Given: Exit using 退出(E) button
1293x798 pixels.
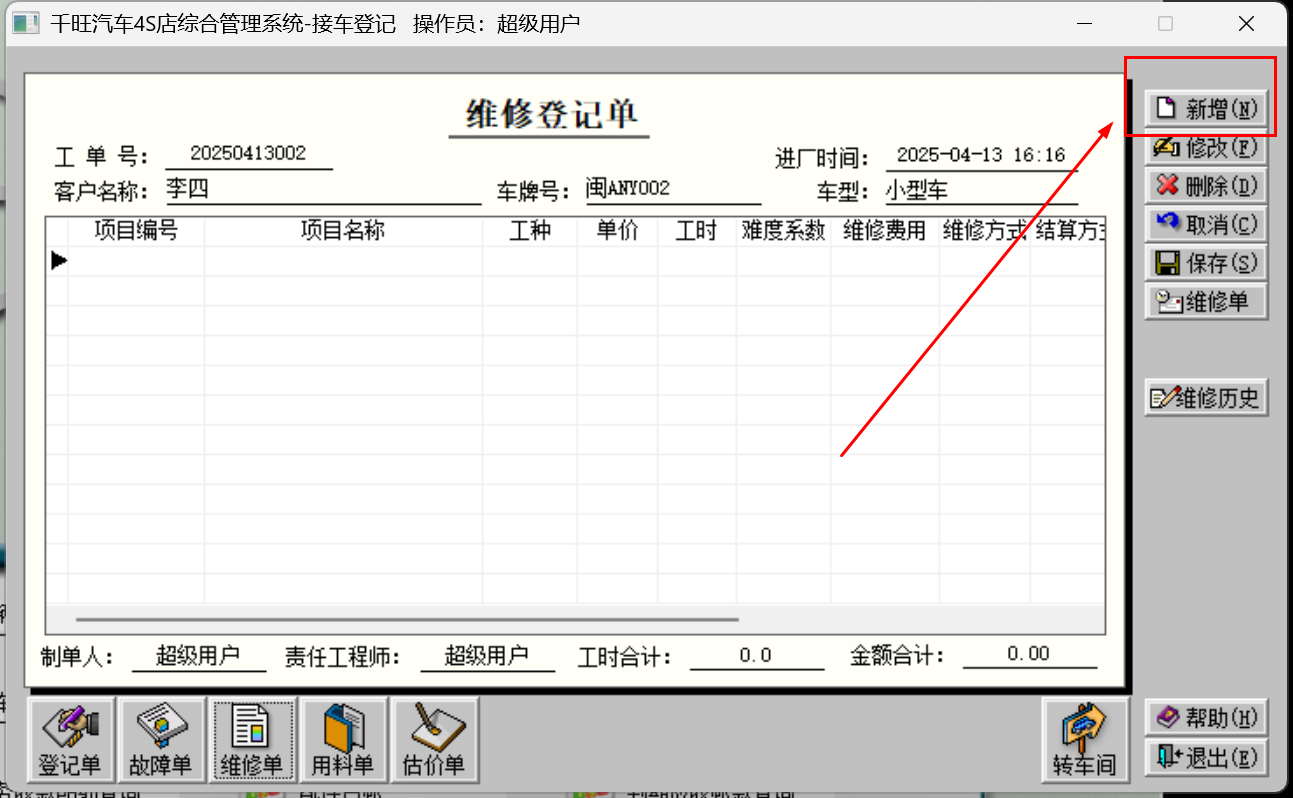Looking at the screenshot, I should coord(1206,756).
